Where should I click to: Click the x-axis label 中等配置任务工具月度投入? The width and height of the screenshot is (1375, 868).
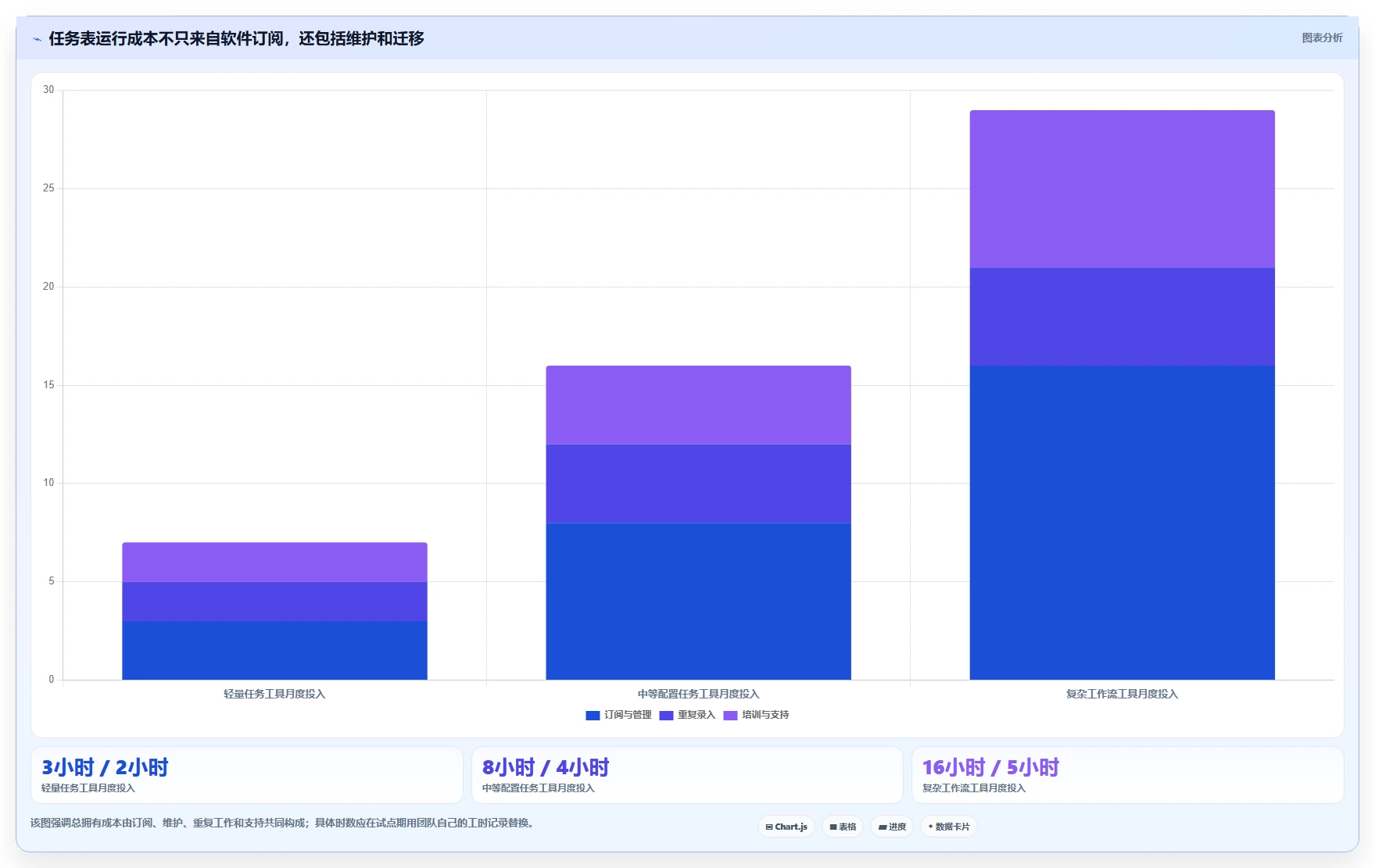[x=698, y=694]
